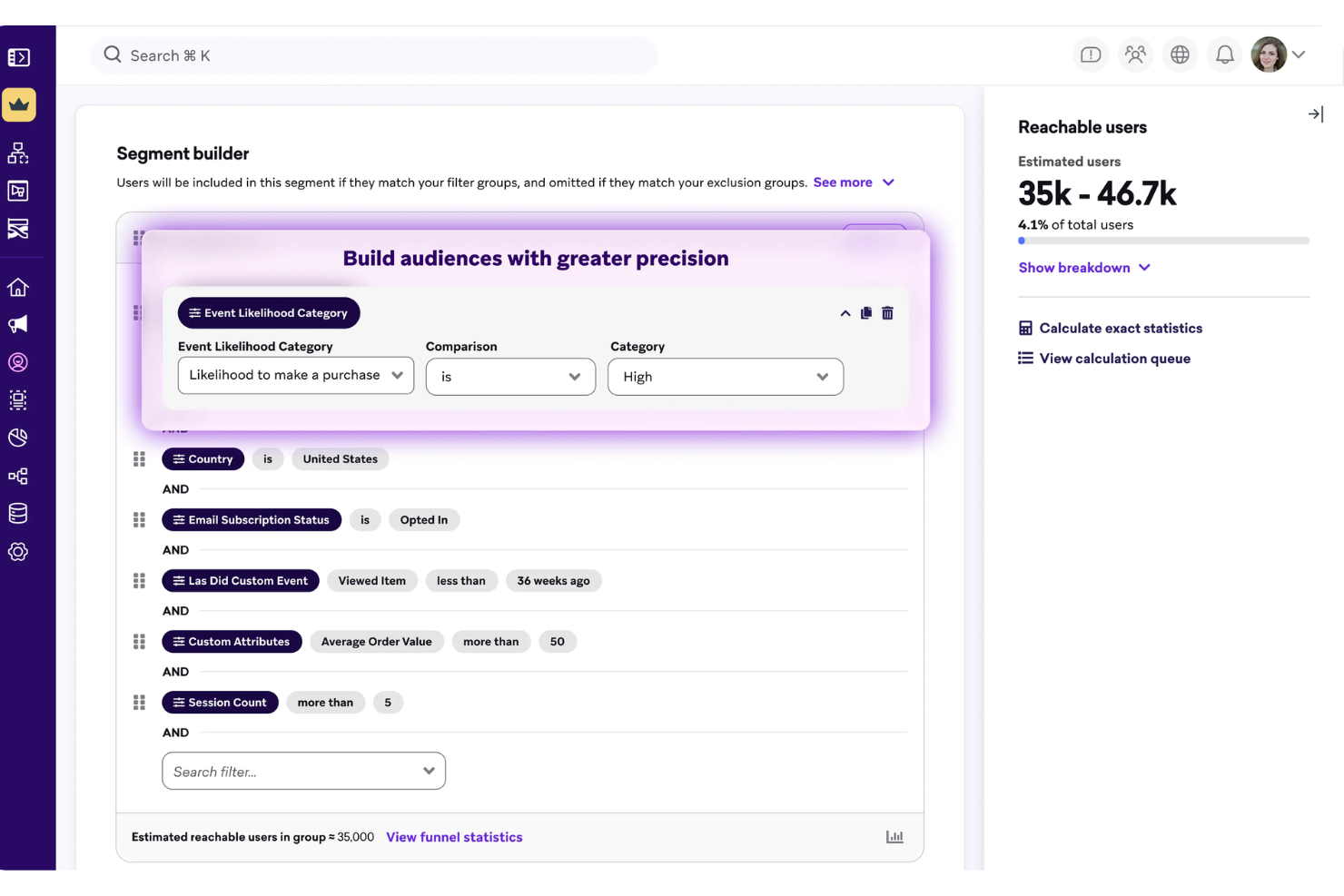Open the megaphone Campaigns icon

18,324
